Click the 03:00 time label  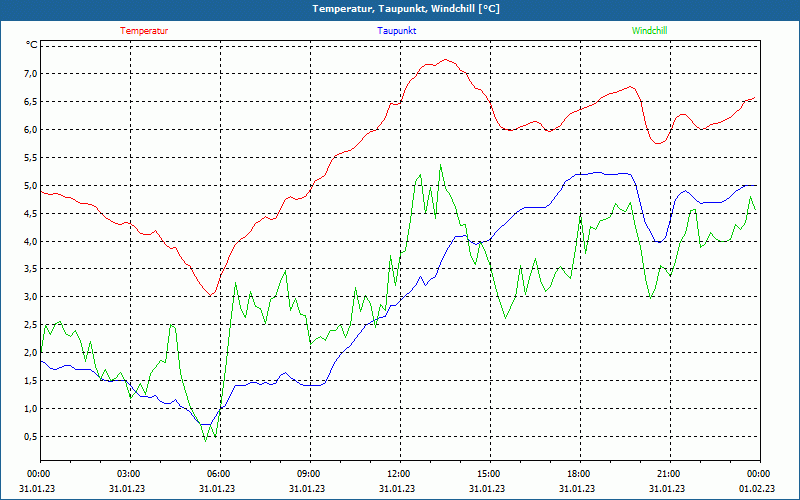tap(131, 474)
